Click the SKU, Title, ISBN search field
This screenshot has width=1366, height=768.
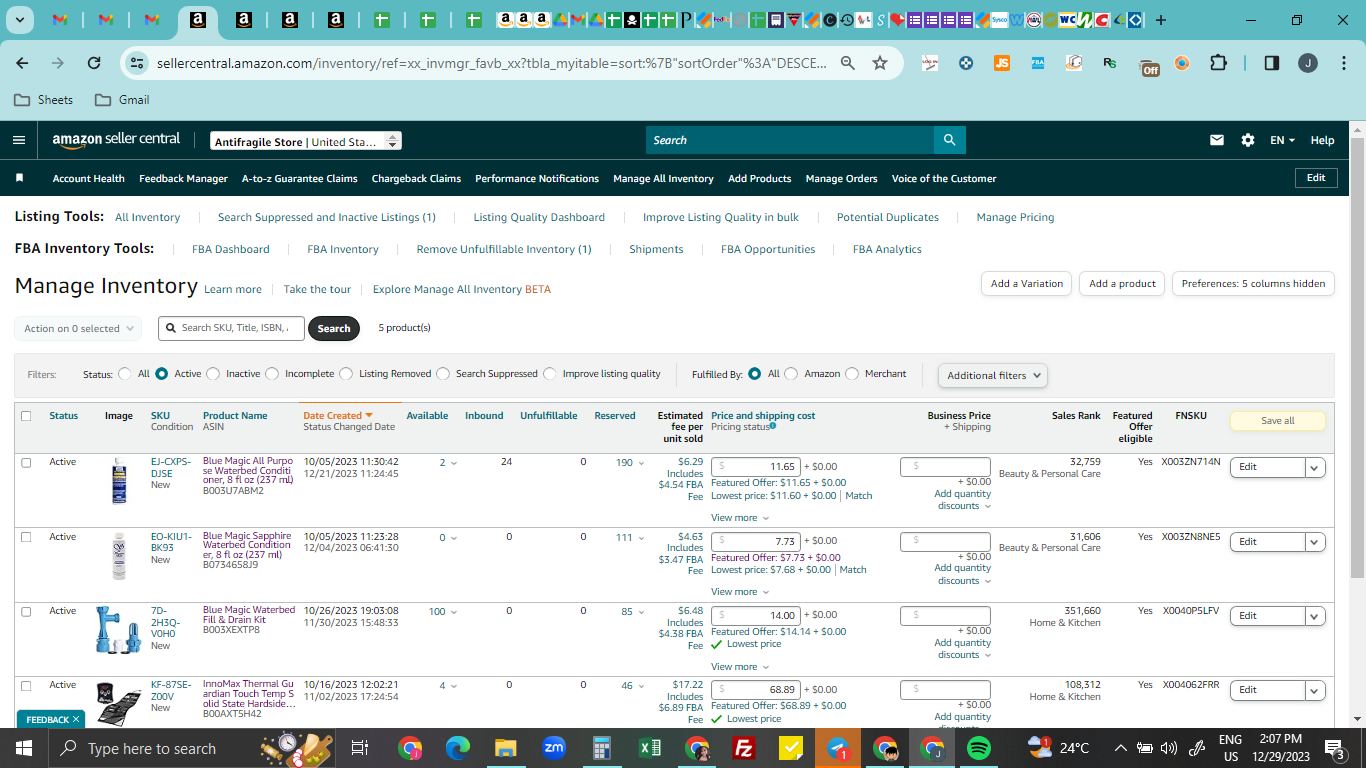click(232, 328)
